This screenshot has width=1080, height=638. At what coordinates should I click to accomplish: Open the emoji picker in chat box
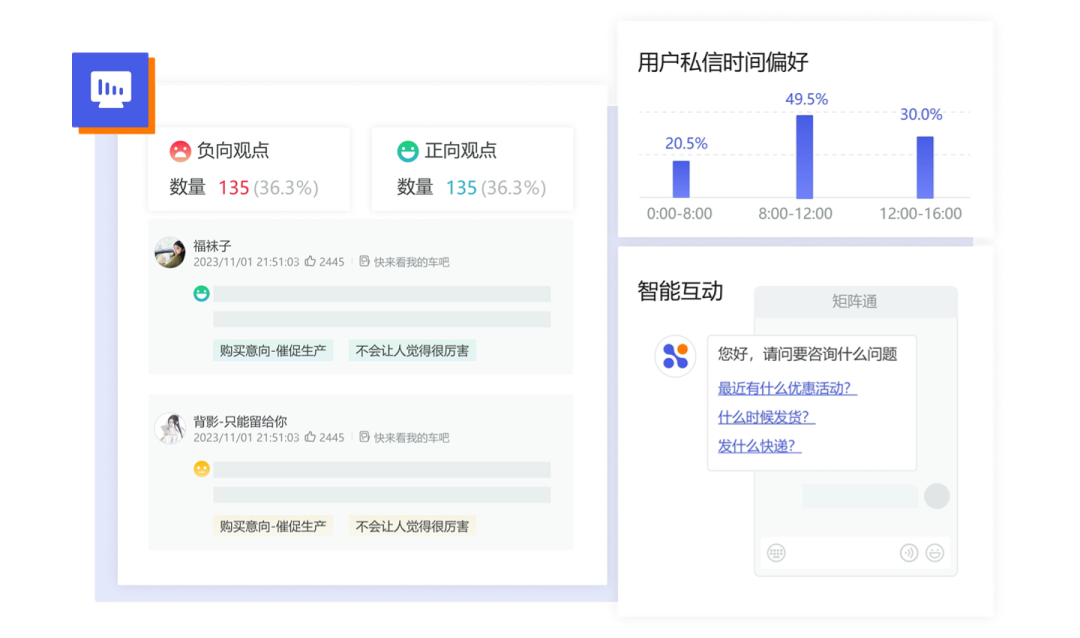[x=935, y=553]
